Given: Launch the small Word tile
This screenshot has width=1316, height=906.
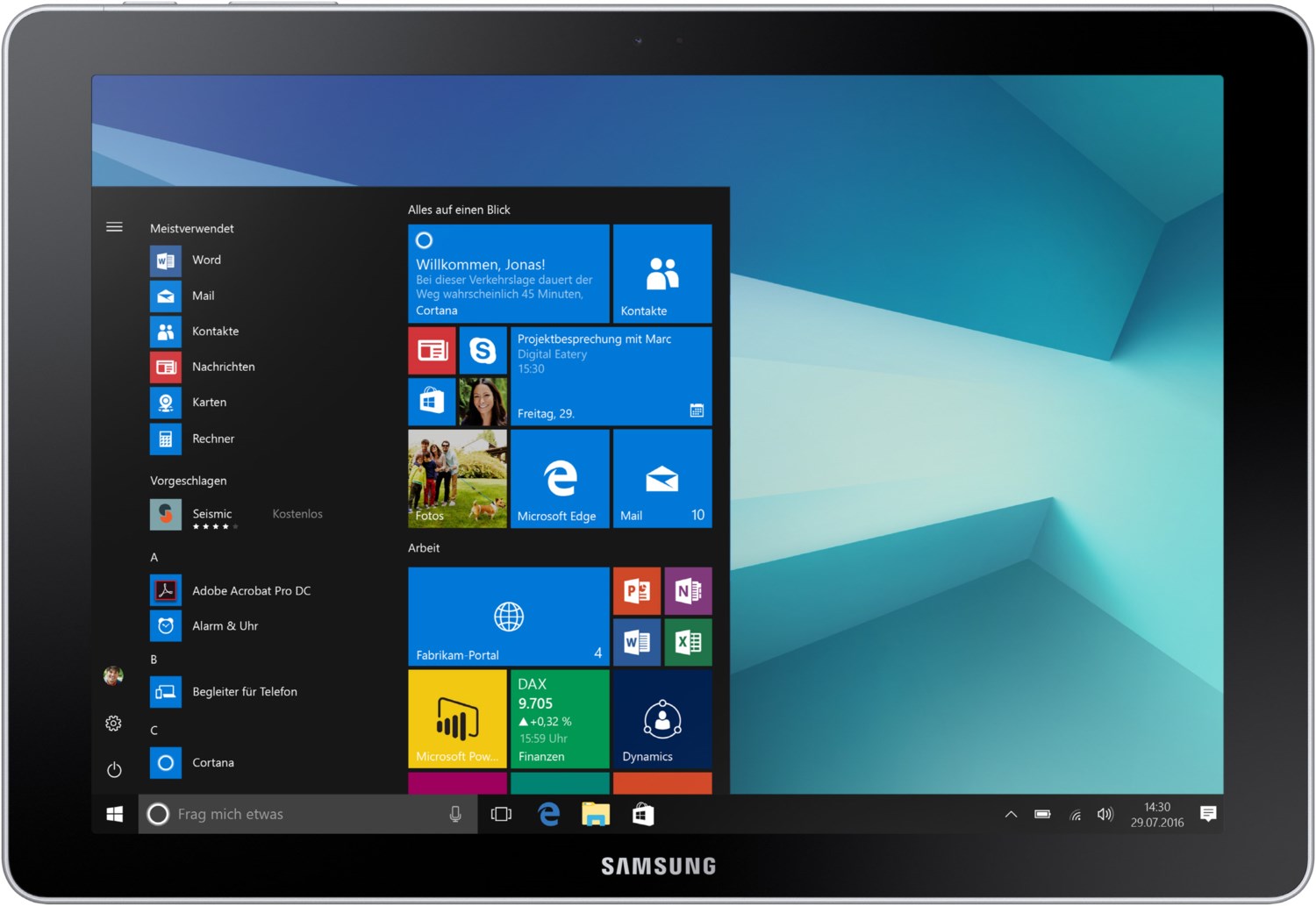Looking at the screenshot, I should [x=637, y=642].
